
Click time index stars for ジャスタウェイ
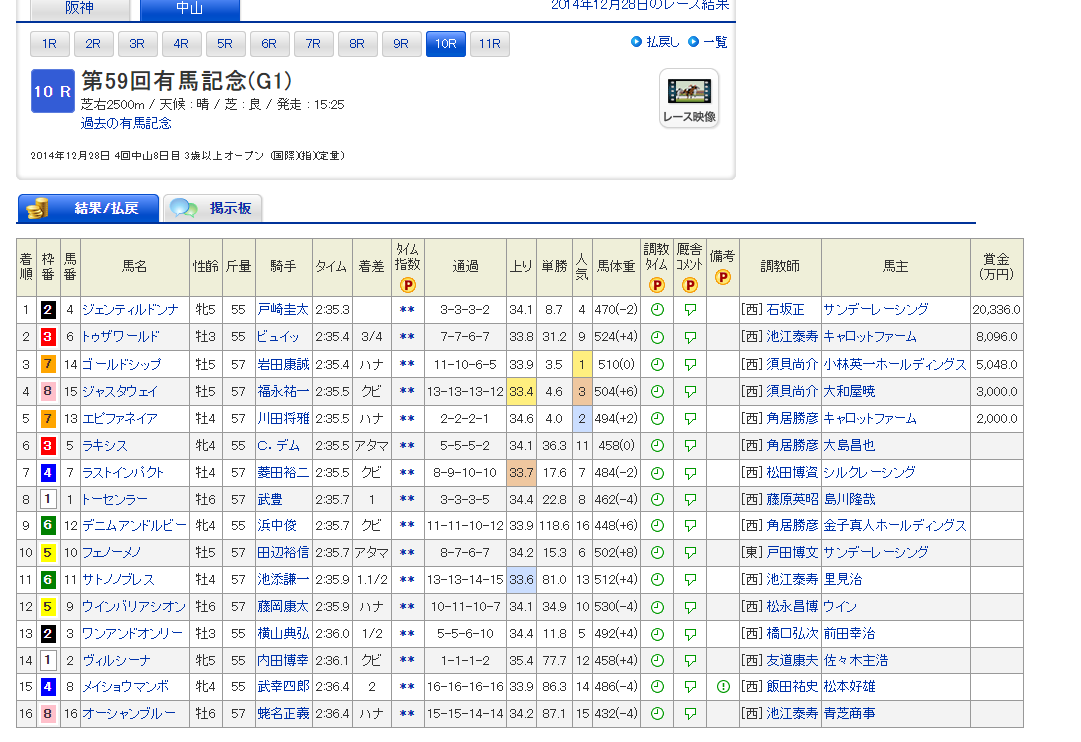[x=407, y=391]
